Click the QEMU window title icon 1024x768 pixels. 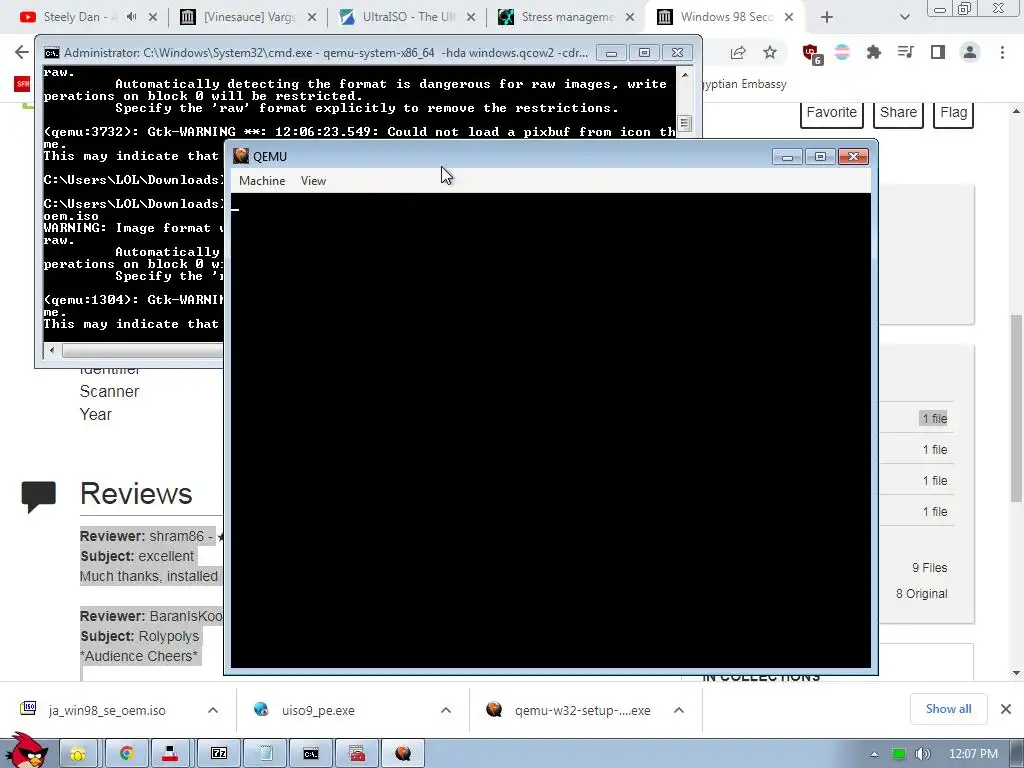coord(241,156)
